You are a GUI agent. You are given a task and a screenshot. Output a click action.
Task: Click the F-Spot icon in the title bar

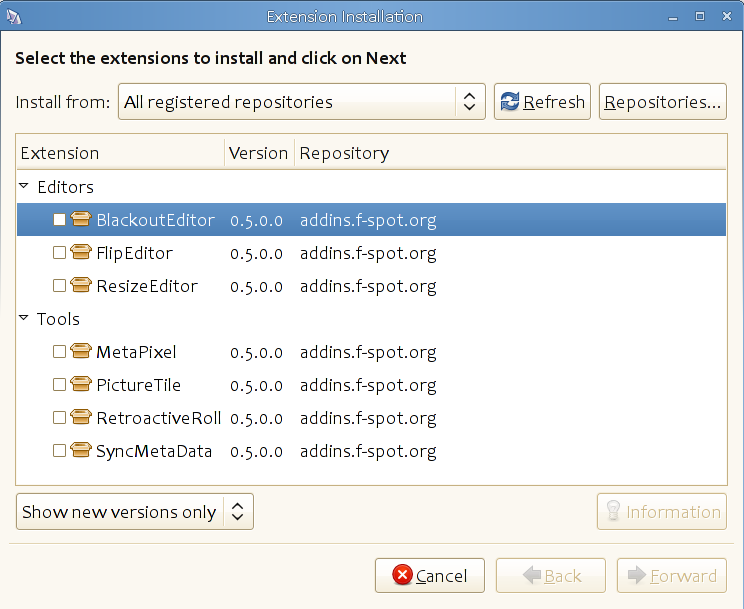[14, 17]
